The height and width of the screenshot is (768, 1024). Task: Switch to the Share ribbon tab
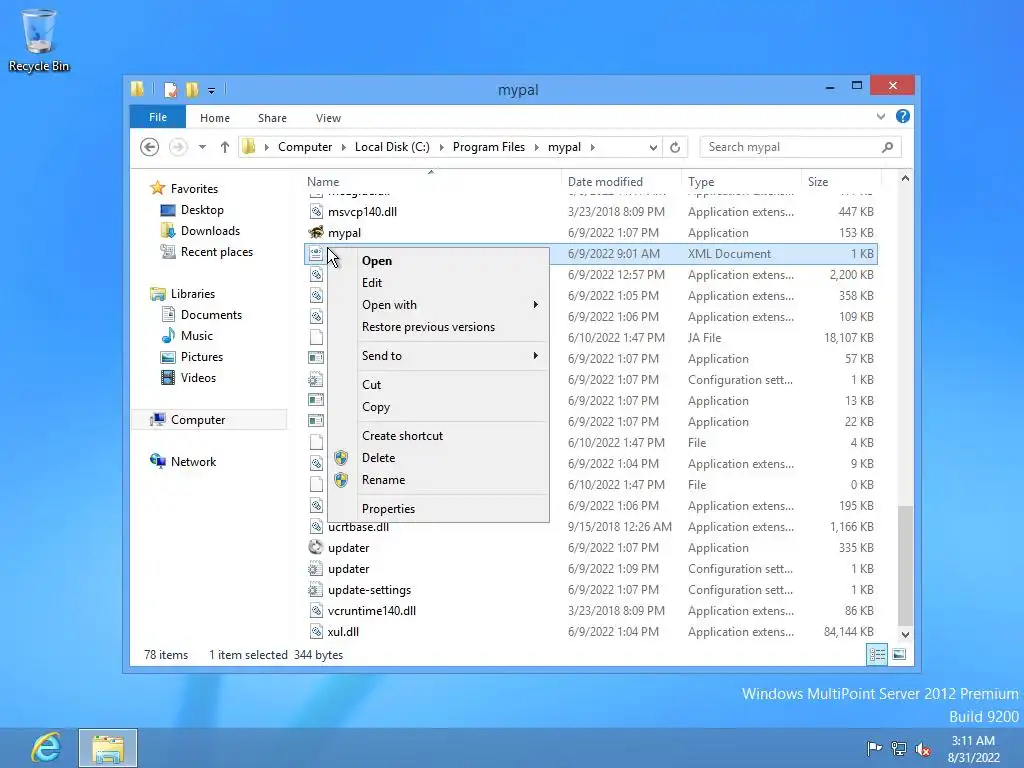coord(272,118)
